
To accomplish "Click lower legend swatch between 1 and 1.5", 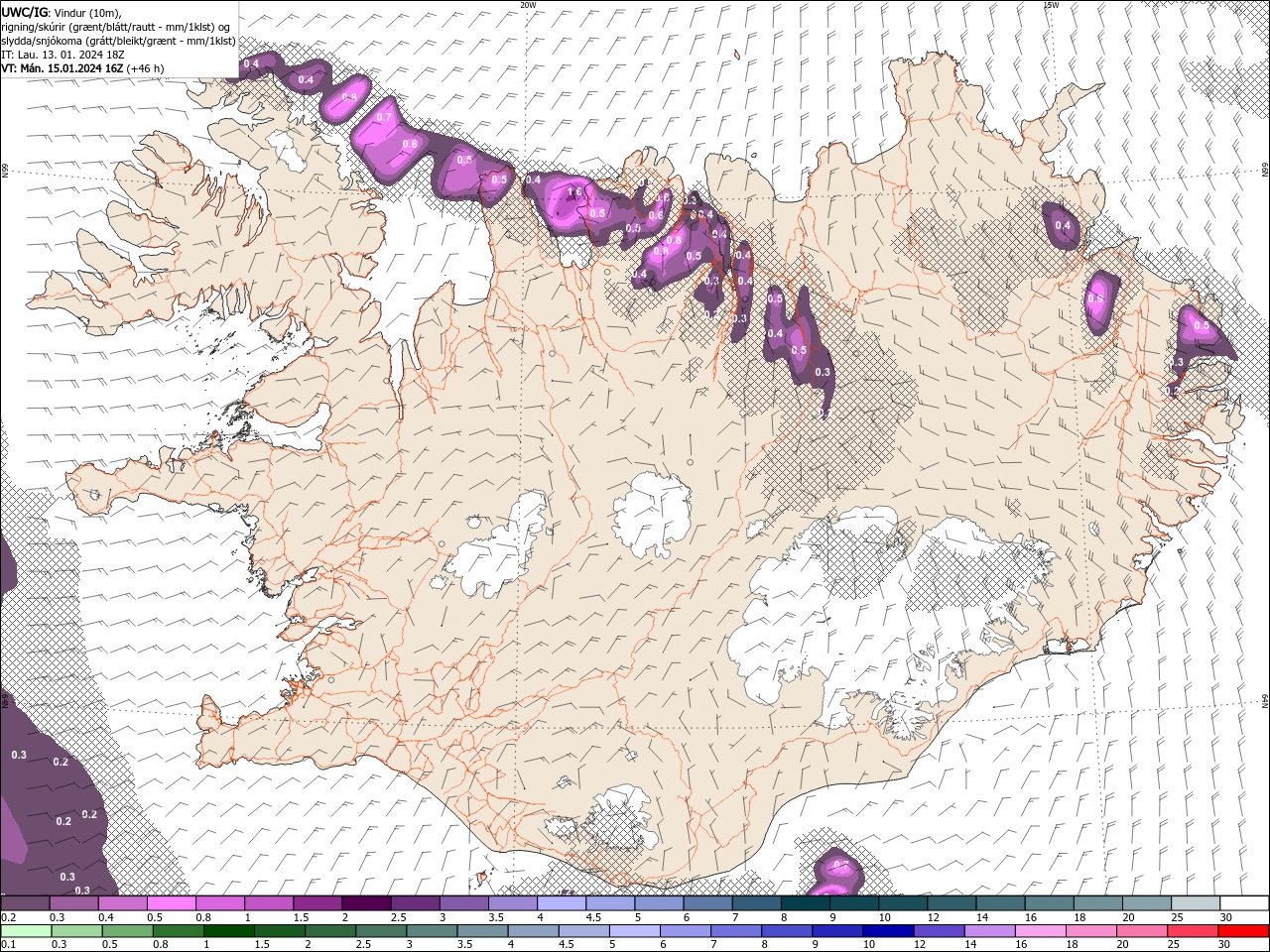I will tap(229, 930).
